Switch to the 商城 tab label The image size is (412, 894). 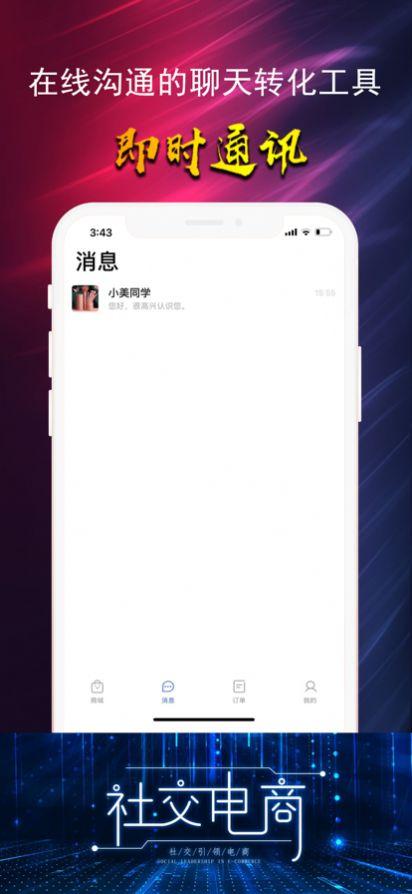(97, 700)
